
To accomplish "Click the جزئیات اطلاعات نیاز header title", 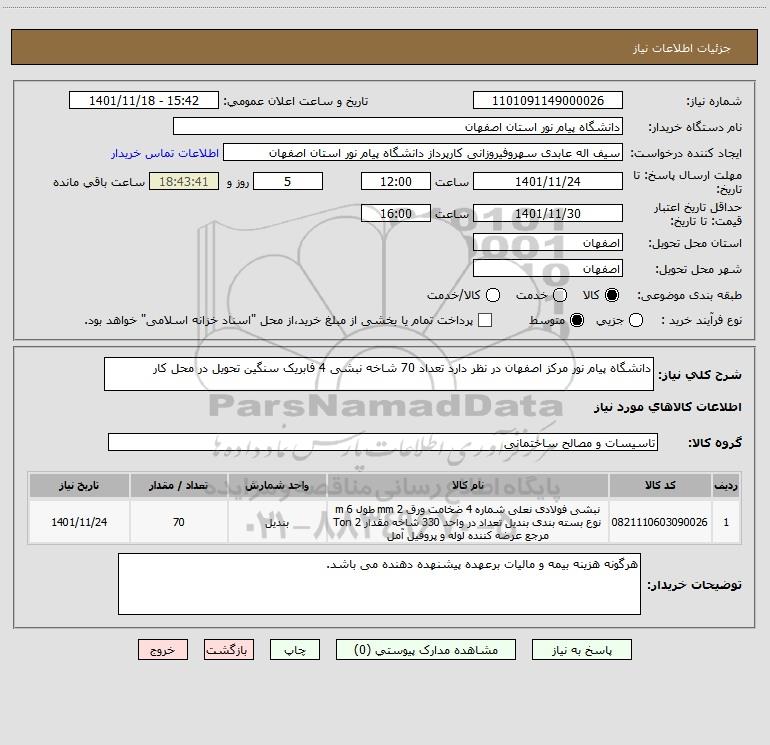I will tap(682, 48).
